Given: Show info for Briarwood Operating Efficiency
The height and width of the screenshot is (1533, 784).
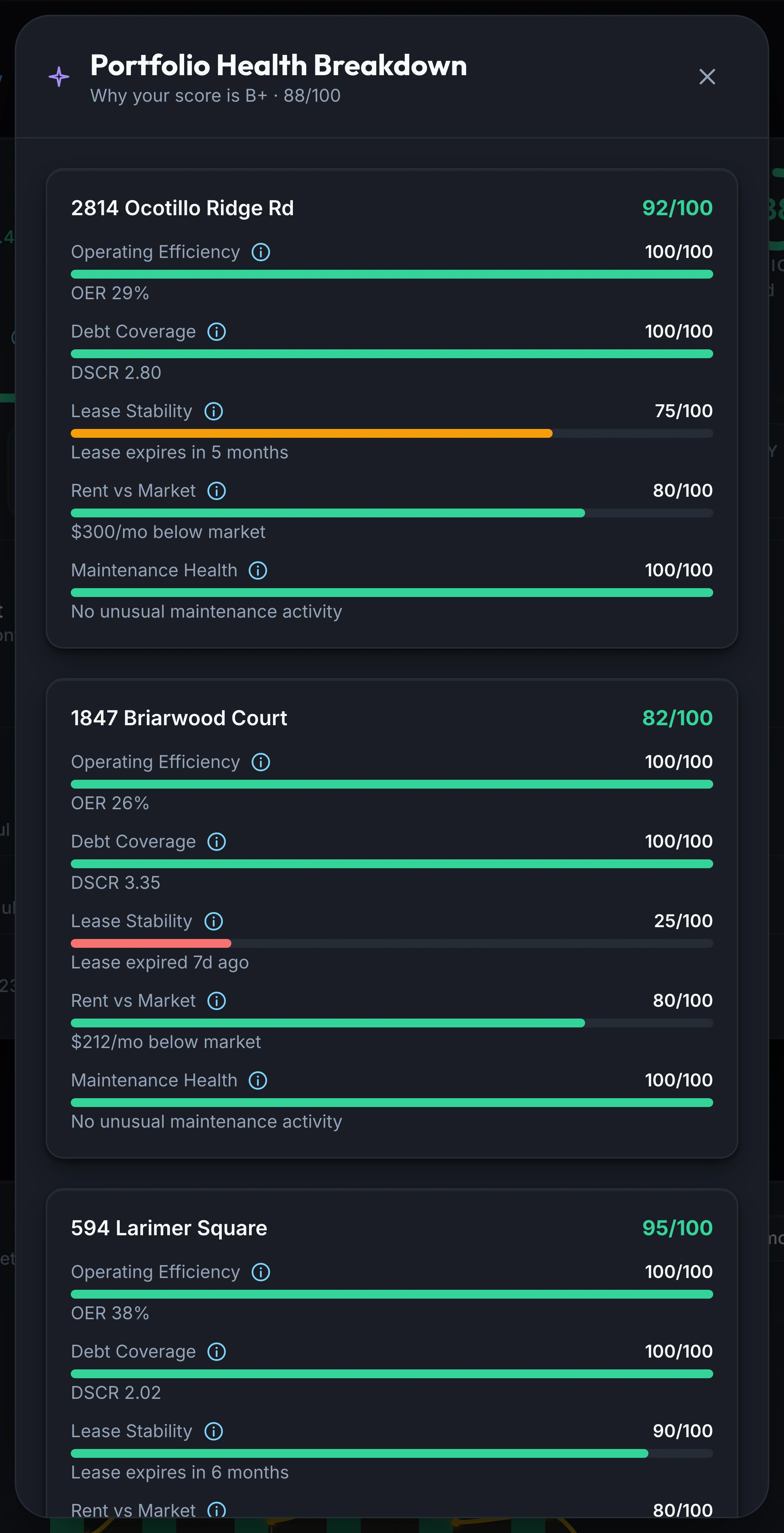Looking at the screenshot, I should point(260,762).
